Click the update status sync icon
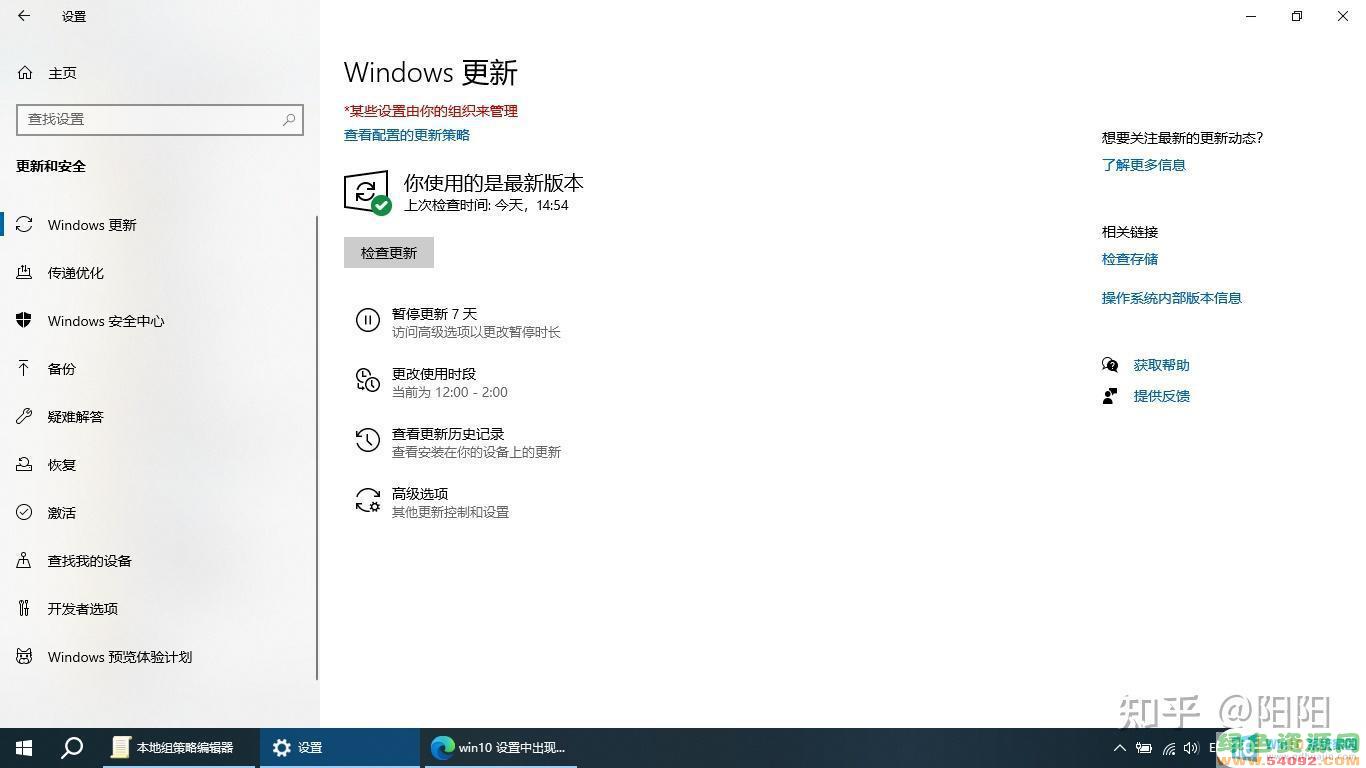 click(x=367, y=192)
